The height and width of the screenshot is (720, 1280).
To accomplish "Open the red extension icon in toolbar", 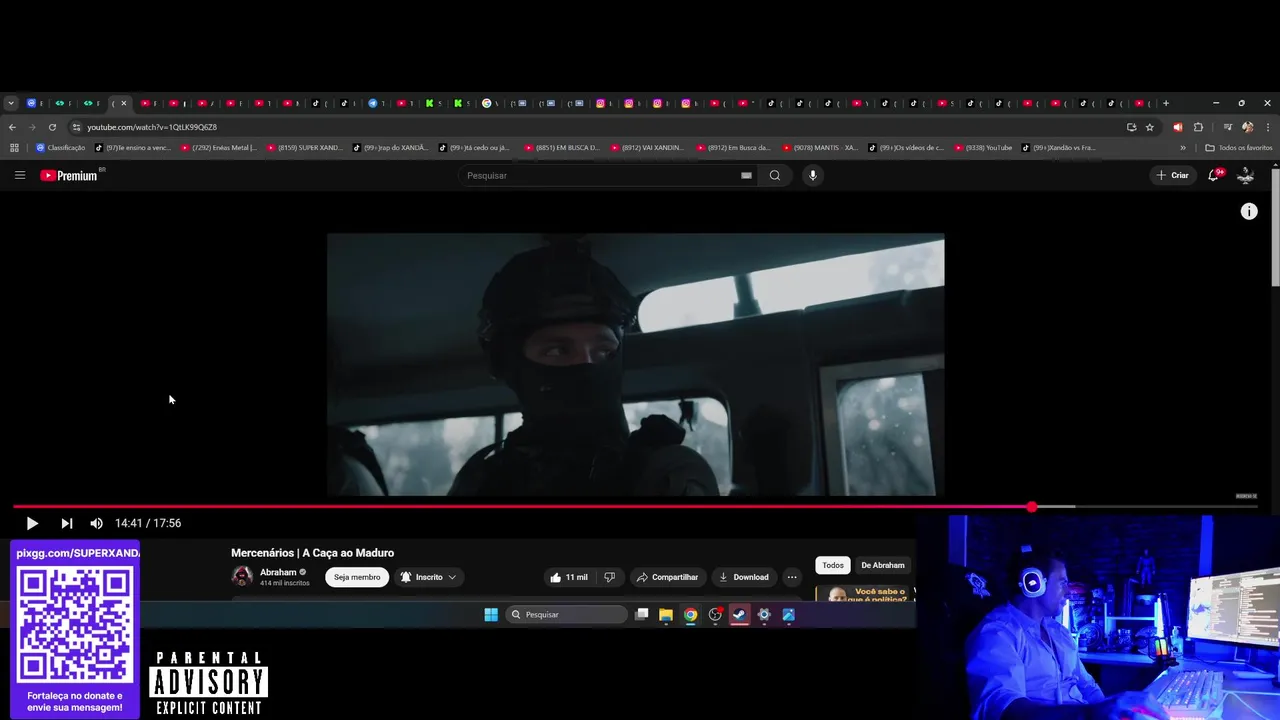I will click(1177, 127).
